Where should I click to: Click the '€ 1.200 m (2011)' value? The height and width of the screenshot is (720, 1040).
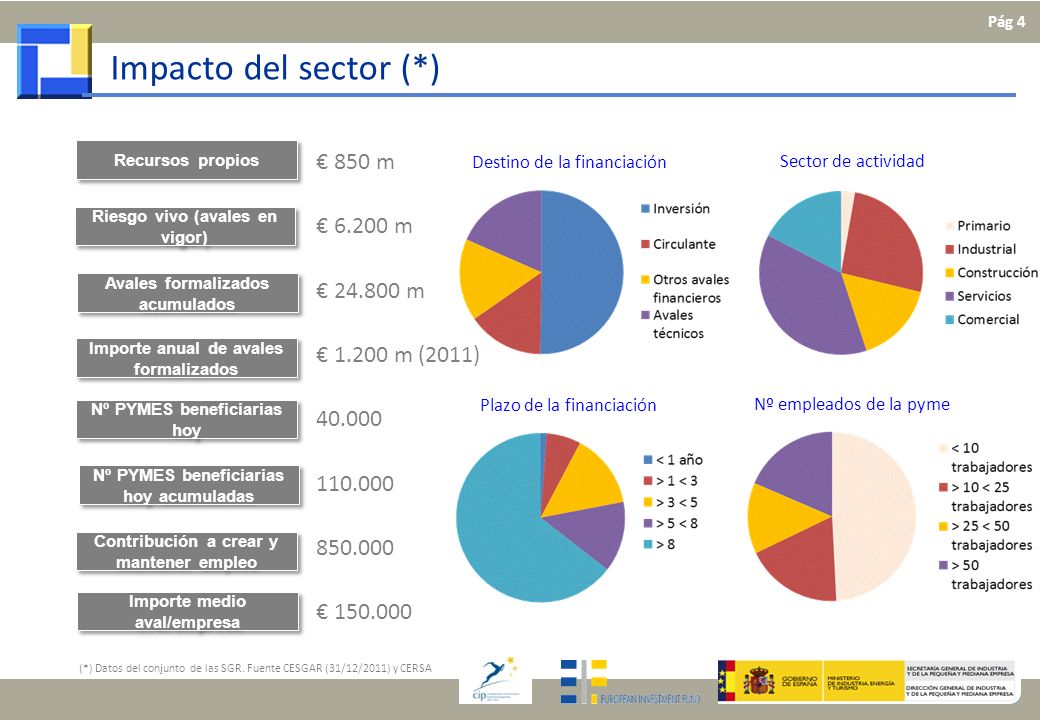(x=398, y=355)
